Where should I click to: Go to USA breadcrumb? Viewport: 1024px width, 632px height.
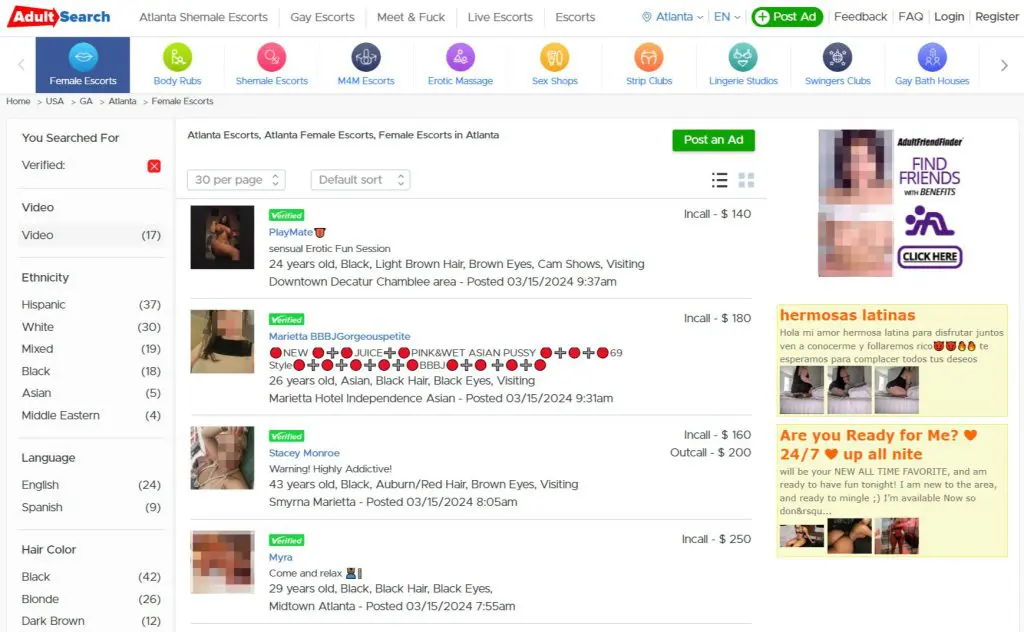tap(55, 101)
